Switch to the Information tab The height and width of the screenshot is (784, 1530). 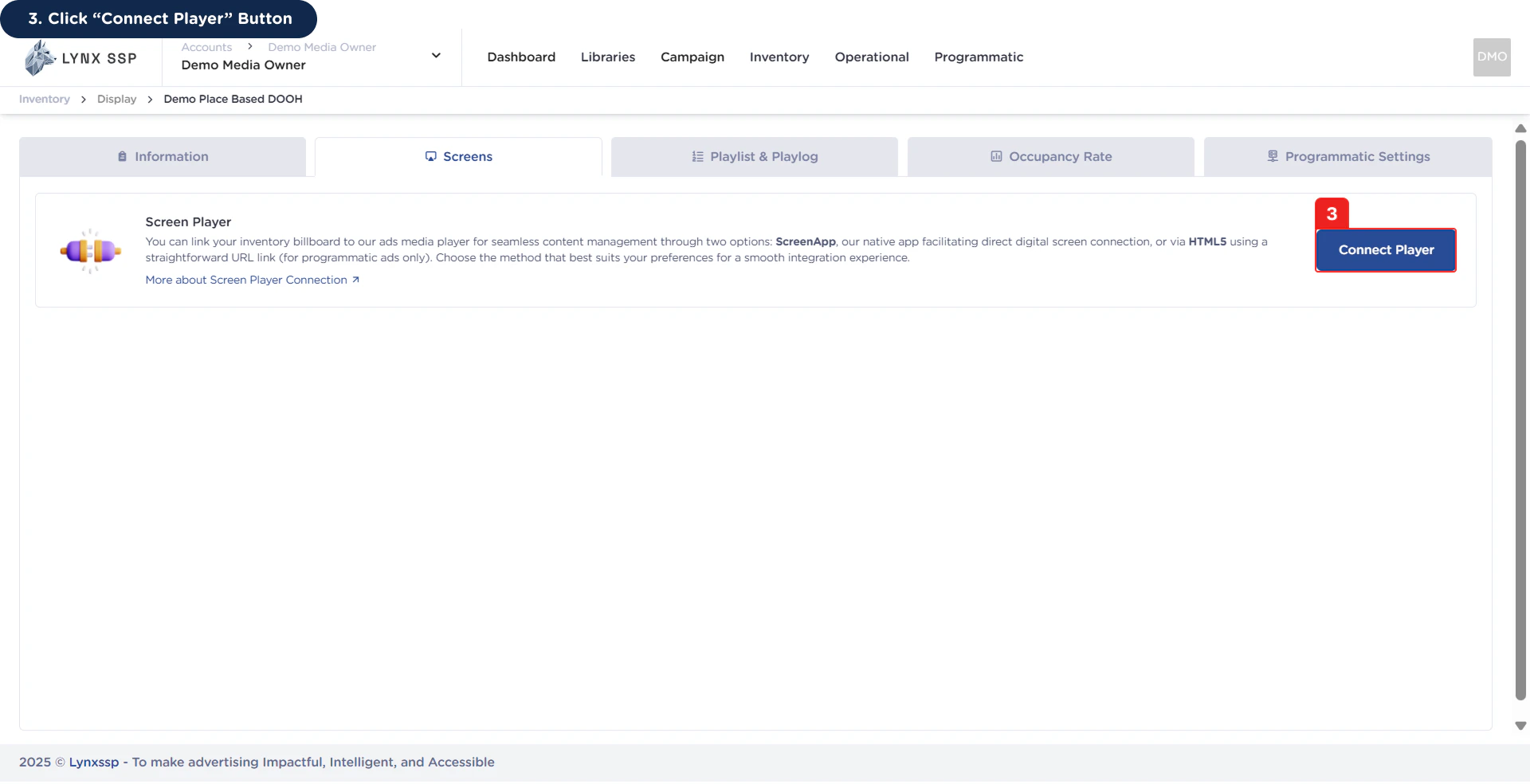162,156
